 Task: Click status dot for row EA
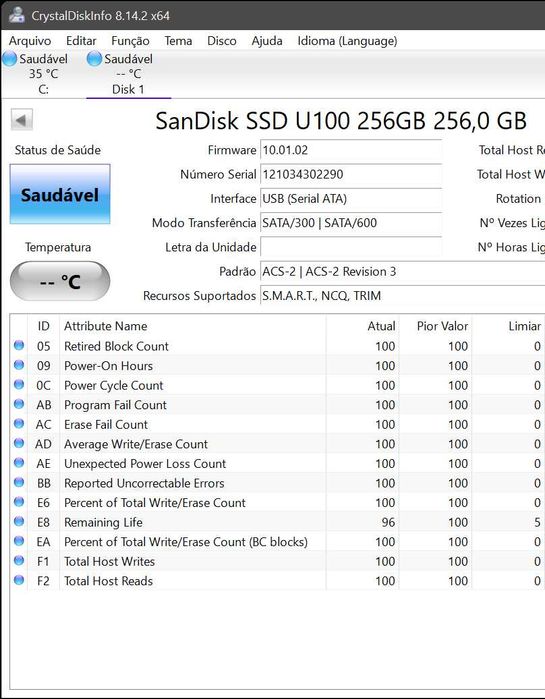(x=19, y=541)
